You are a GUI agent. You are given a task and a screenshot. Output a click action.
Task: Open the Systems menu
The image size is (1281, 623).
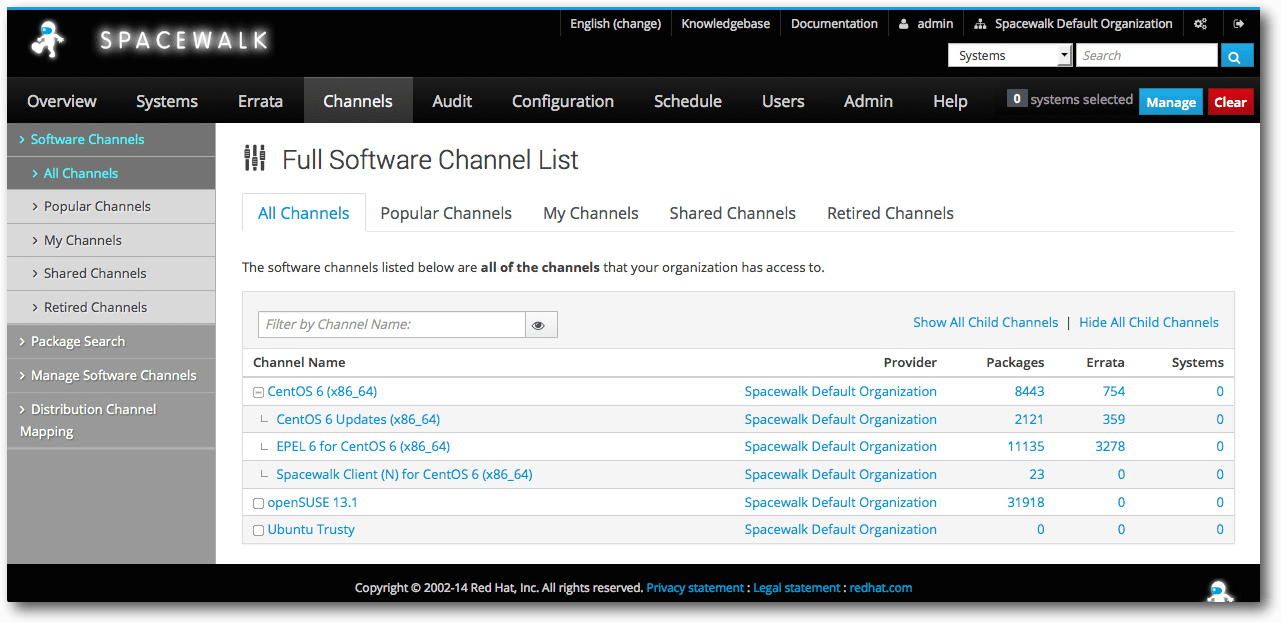167,101
